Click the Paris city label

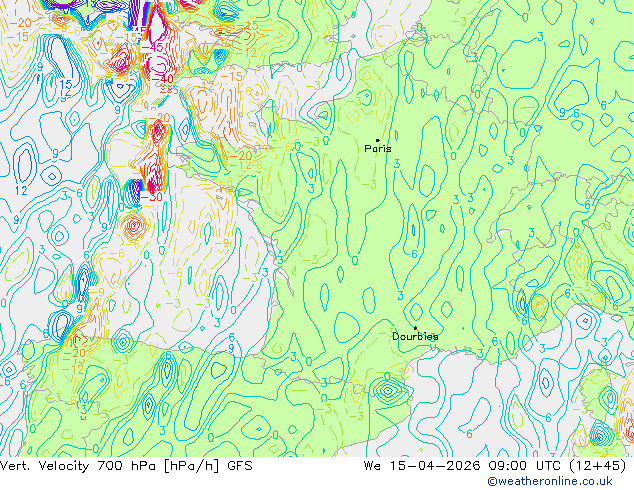tap(378, 148)
